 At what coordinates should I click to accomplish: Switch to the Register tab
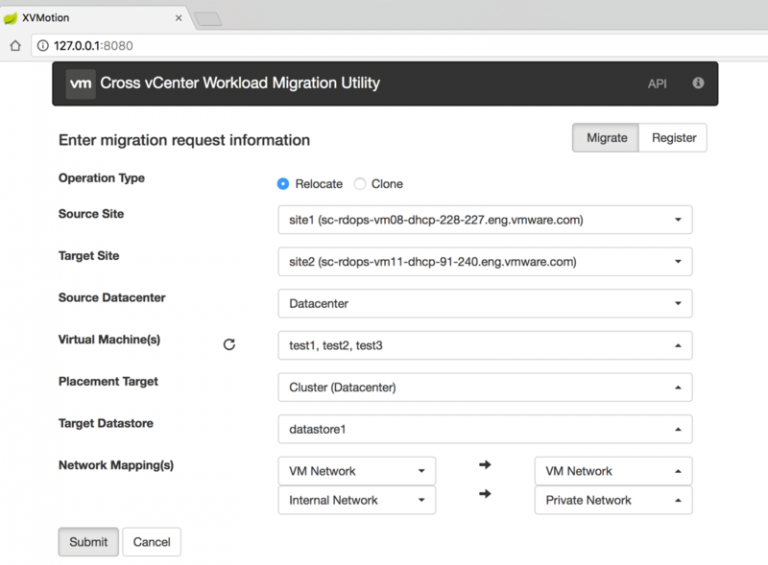click(x=673, y=138)
